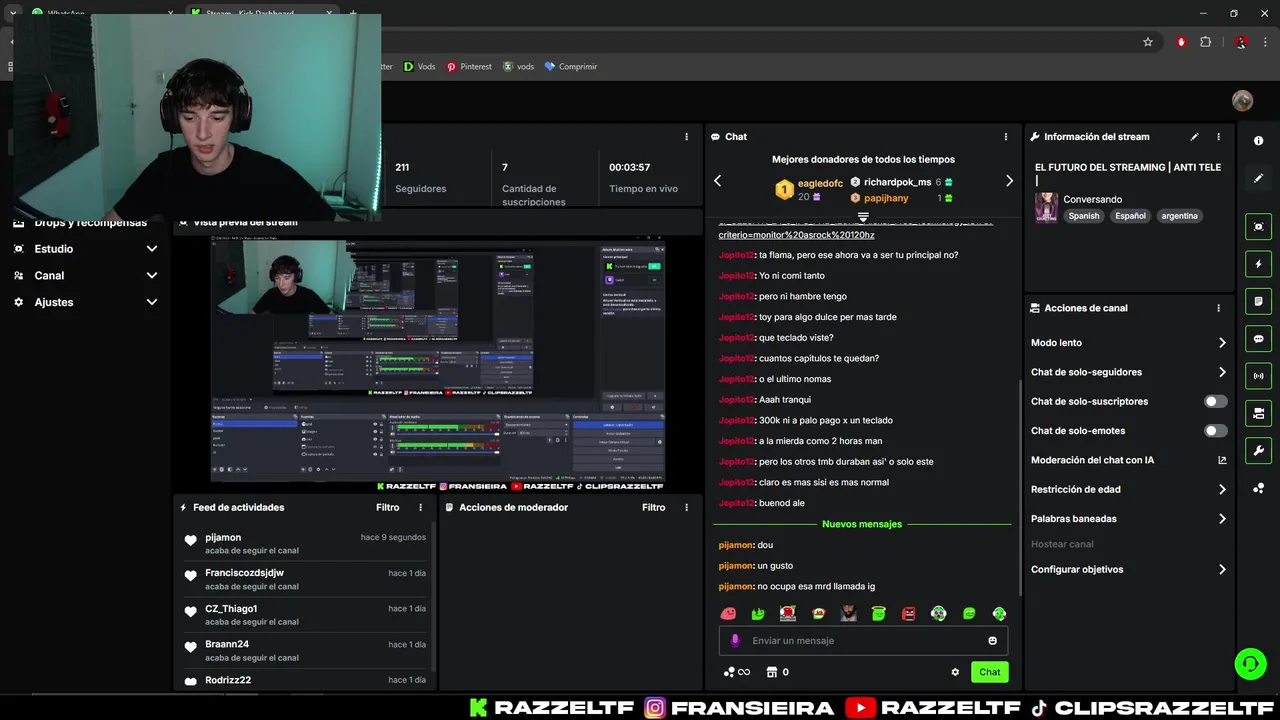The height and width of the screenshot is (720, 1280).
Task: Open the Acciones de moderador three-dot menu
Action: coord(686,507)
